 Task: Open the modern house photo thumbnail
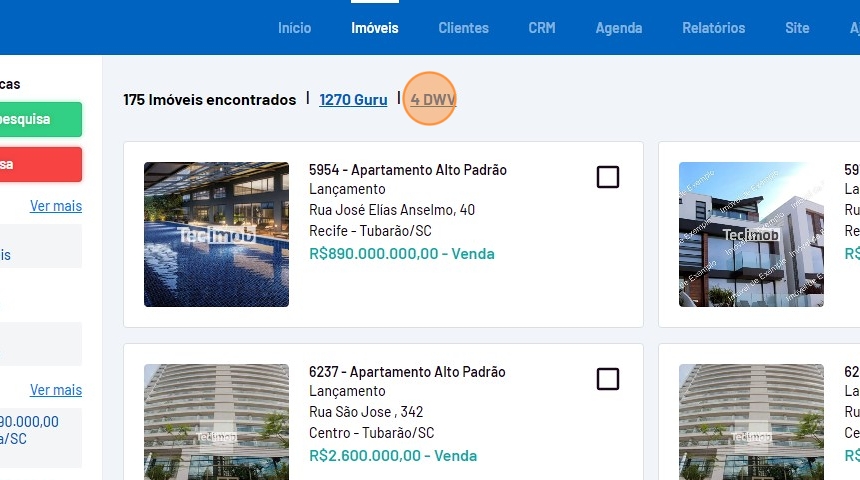tap(751, 234)
